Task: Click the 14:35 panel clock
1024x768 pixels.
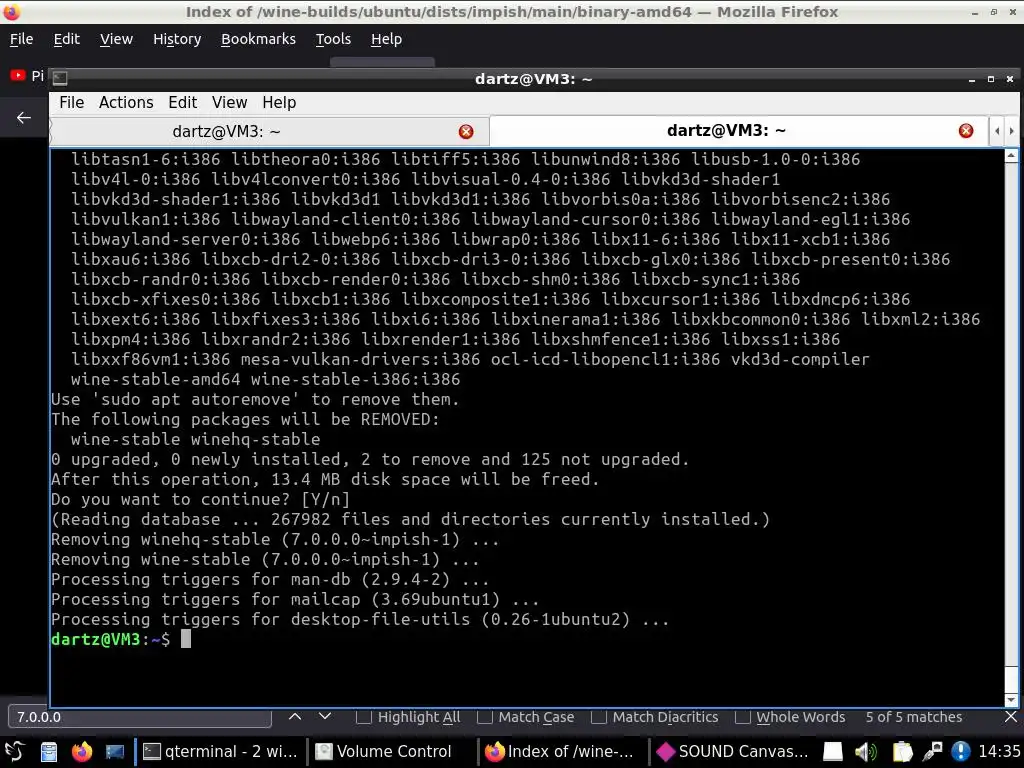Action: tap(999, 752)
